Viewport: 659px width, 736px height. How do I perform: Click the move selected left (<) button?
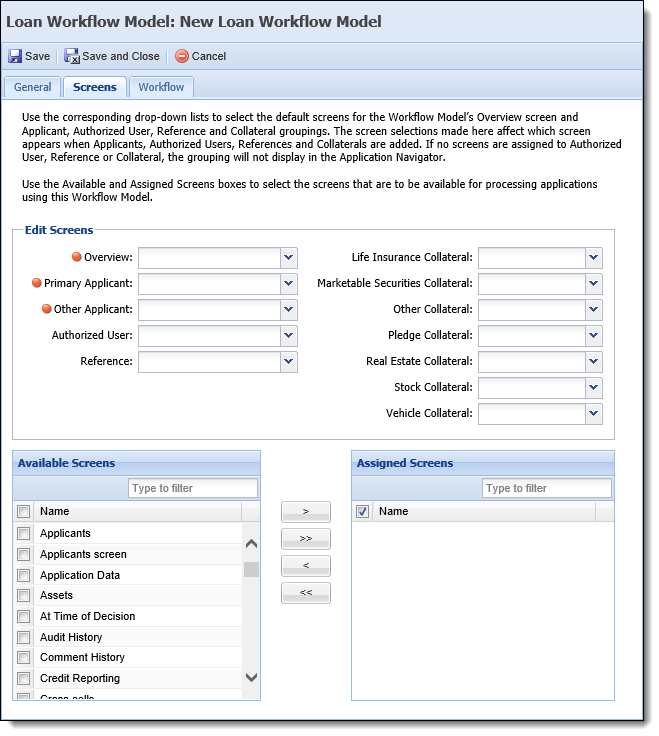(306, 566)
